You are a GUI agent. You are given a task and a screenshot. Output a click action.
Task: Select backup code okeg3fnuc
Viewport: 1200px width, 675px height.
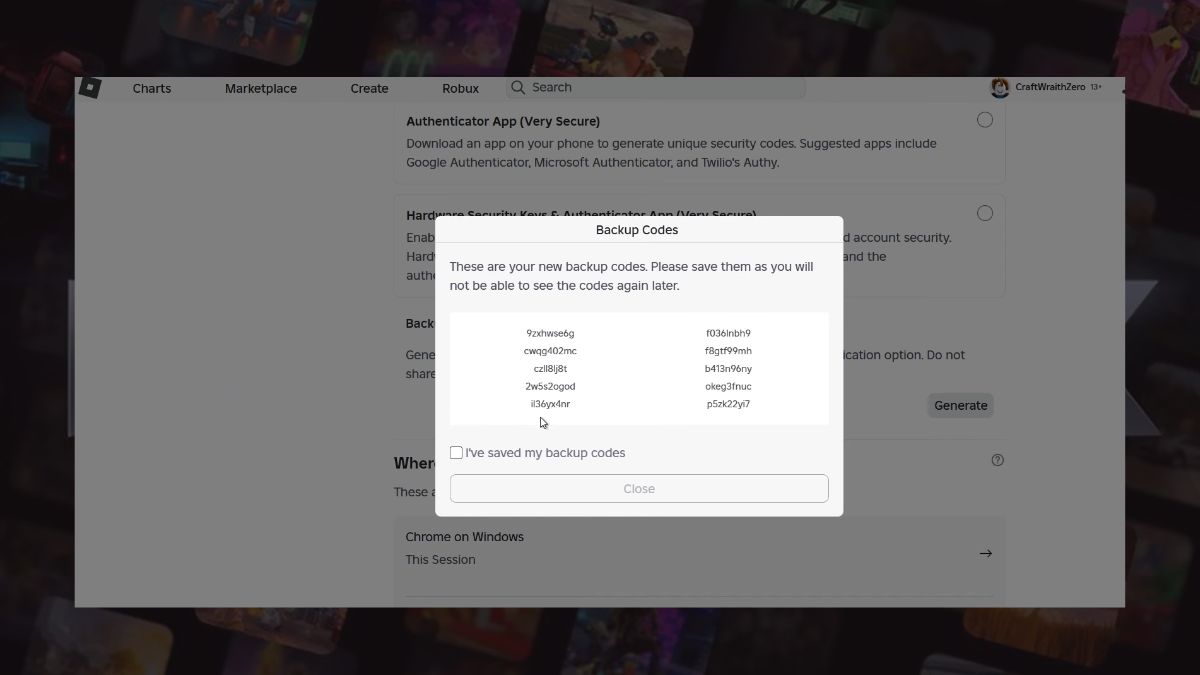728,386
